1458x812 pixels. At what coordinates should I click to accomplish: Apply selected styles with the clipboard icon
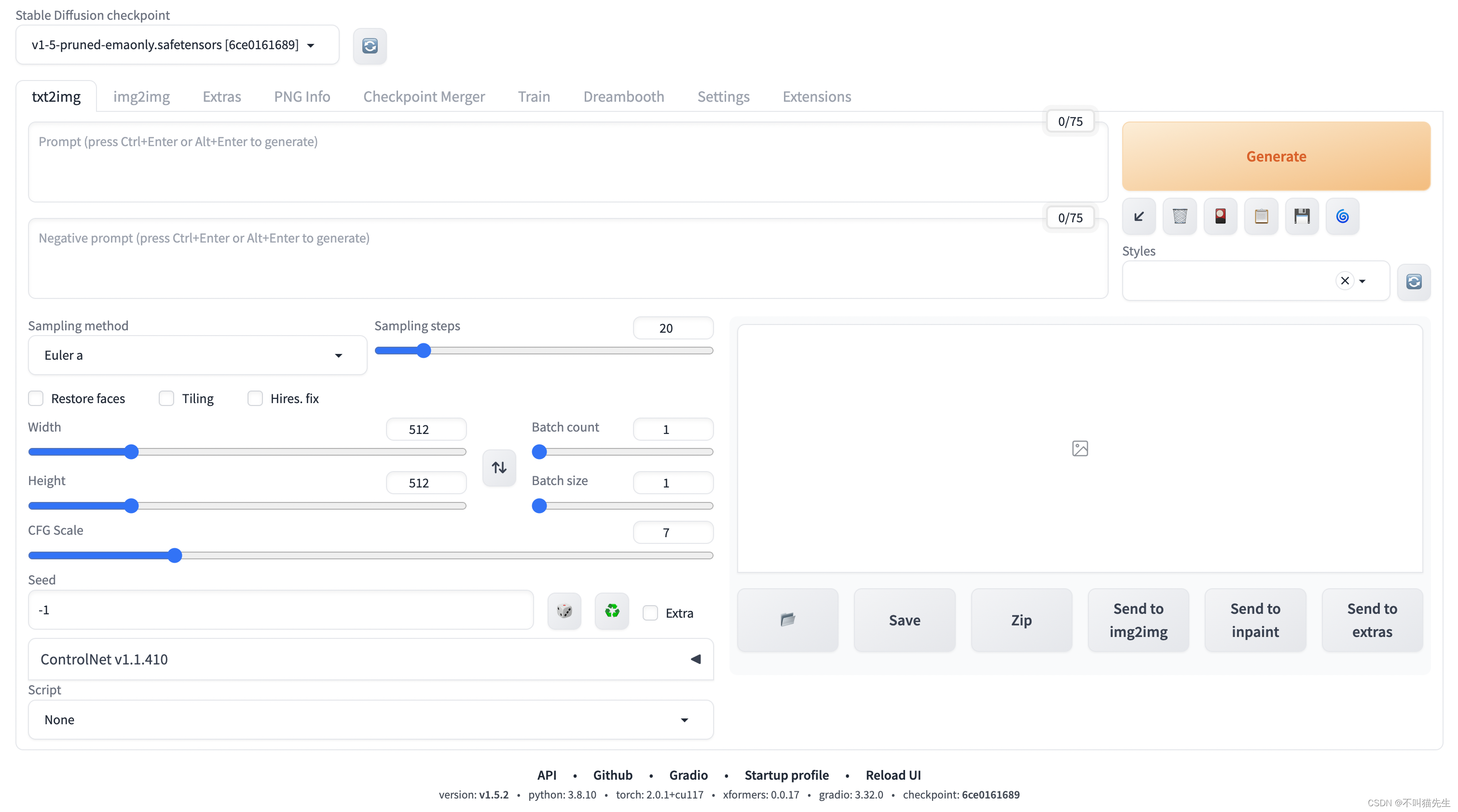point(1261,216)
